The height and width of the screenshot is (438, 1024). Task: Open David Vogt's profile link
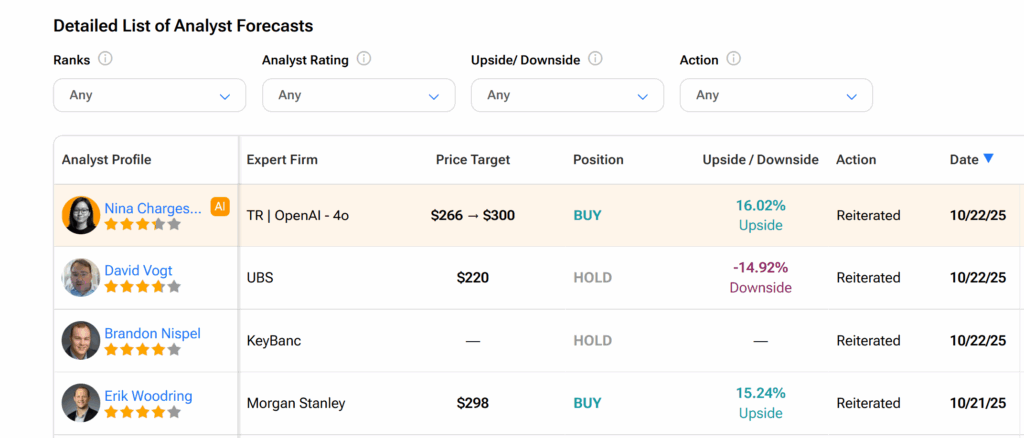click(140, 270)
